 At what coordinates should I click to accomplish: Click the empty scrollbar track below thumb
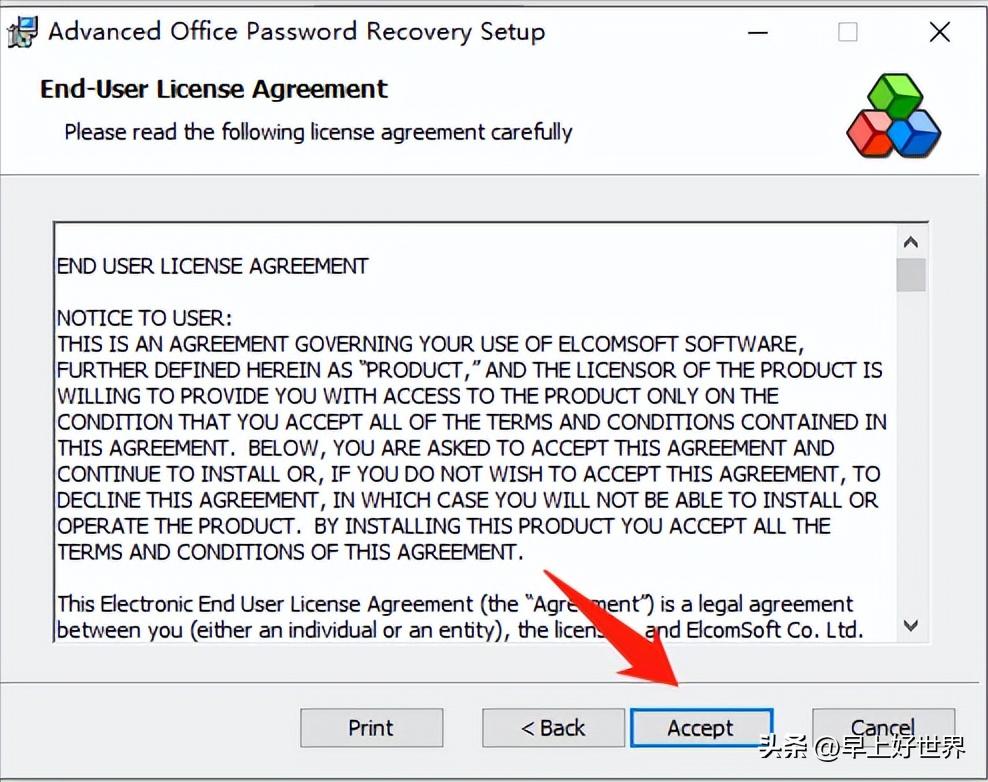(910, 451)
